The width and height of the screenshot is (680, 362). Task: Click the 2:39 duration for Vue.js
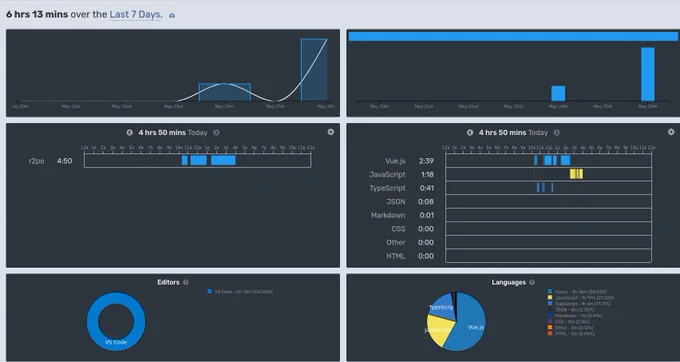pos(426,161)
